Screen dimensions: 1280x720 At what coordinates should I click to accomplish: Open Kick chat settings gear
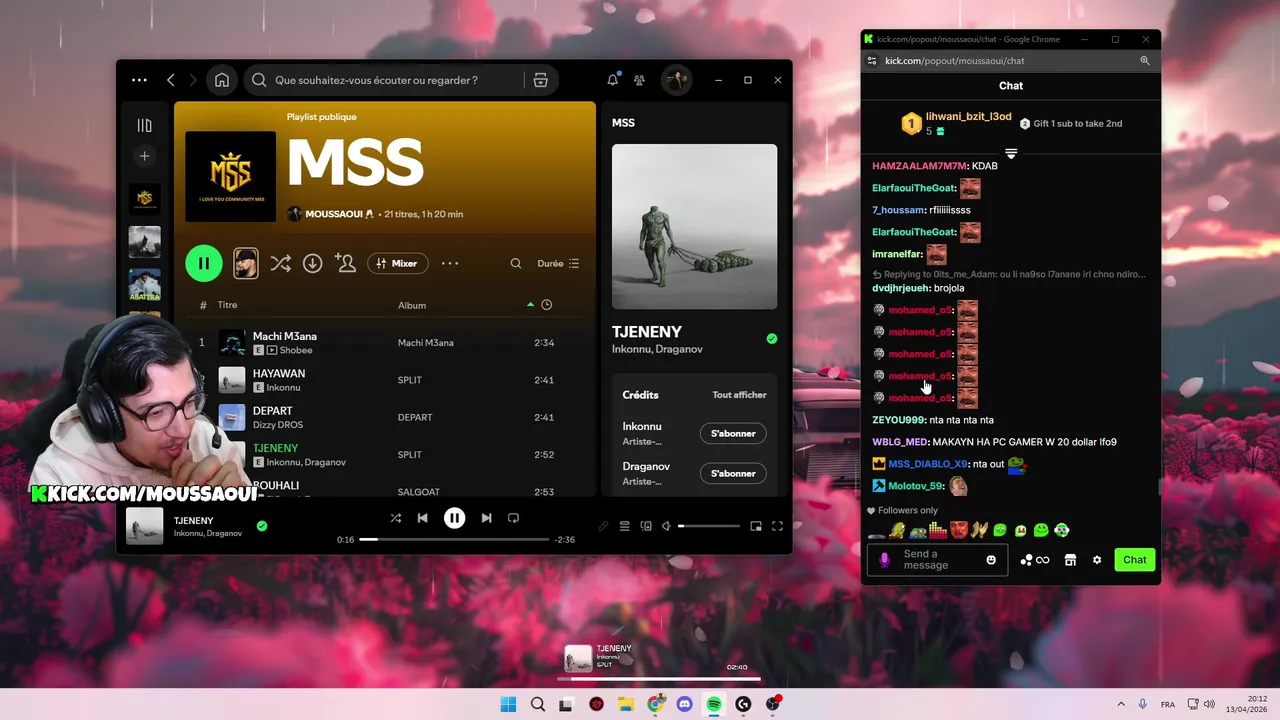(1097, 560)
